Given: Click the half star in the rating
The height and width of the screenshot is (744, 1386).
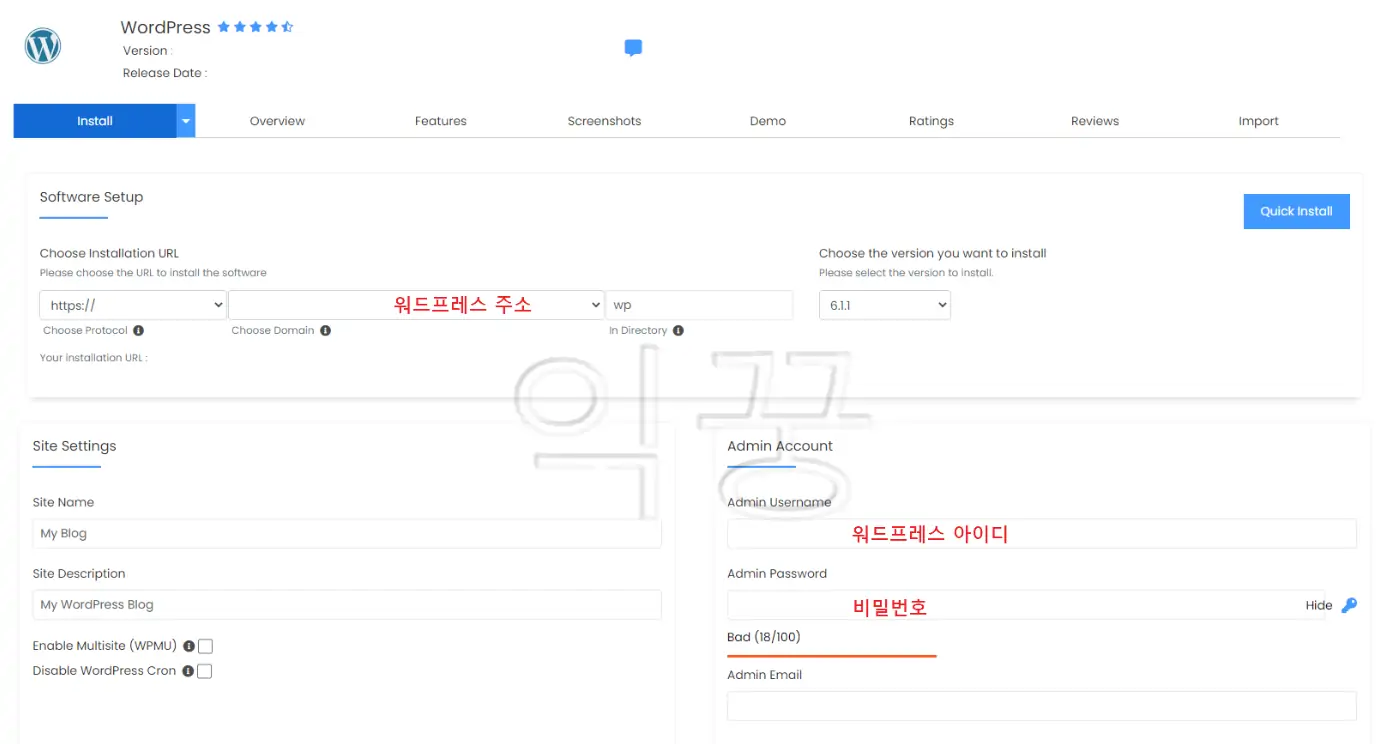Looking at the screenshot, I should (x=289, y=27).
